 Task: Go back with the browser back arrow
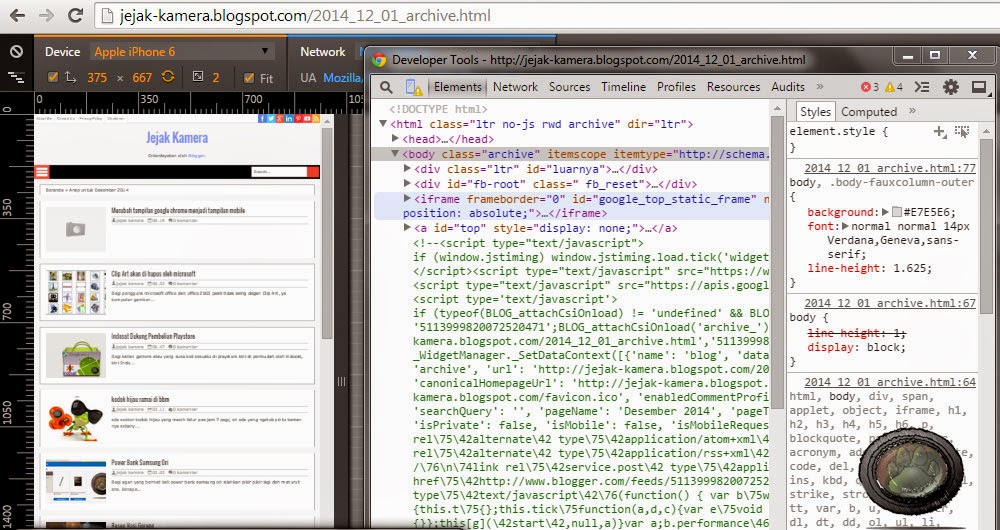click(18, 15)
